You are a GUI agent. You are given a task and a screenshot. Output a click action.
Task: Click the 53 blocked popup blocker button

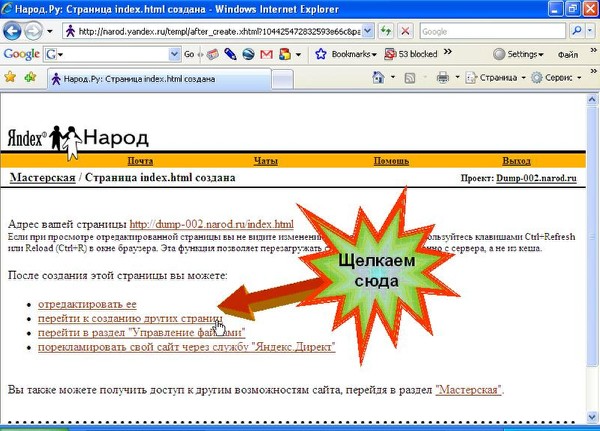tap(411, 54)
